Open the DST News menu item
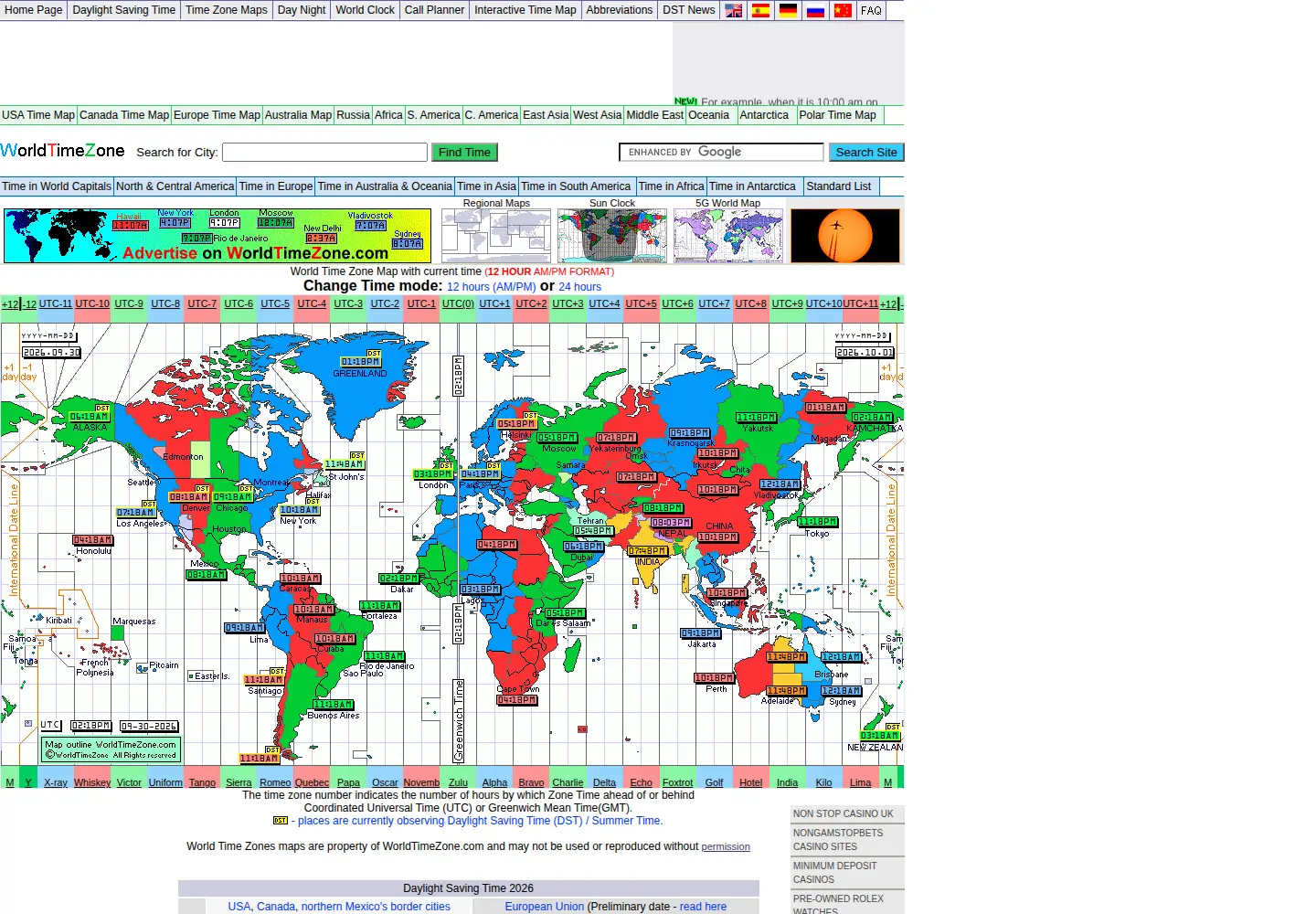Viewport: 1316px width, 914px height. [689, 10]
